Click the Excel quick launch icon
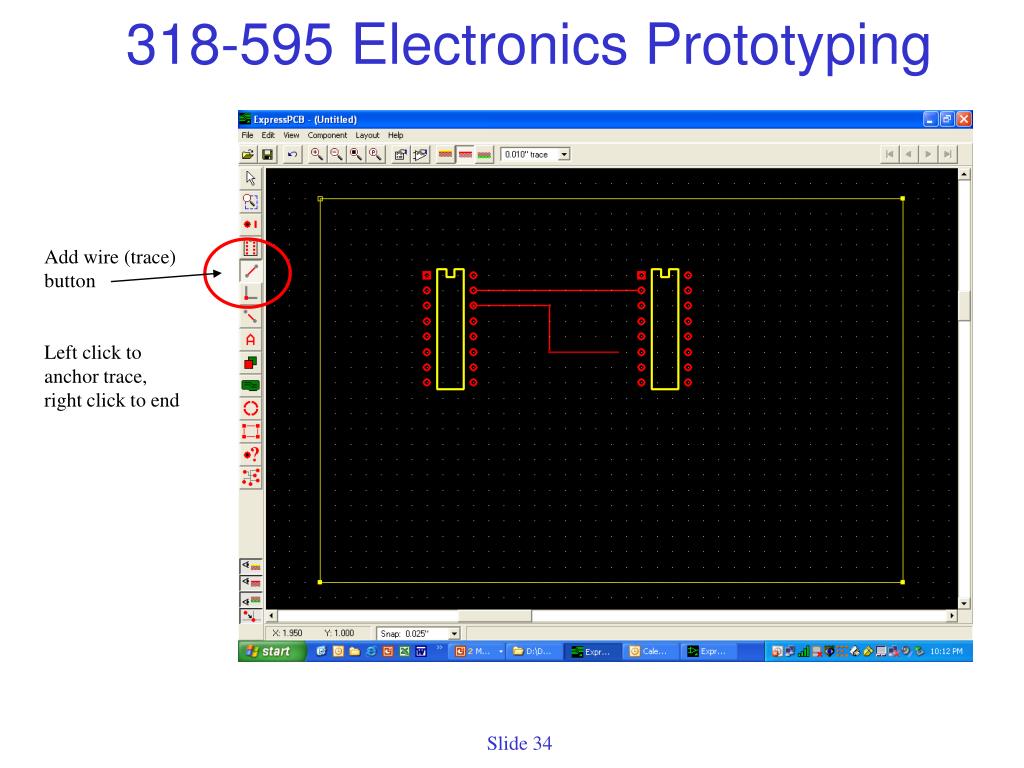1024x768 pixels. coord(405,651)
